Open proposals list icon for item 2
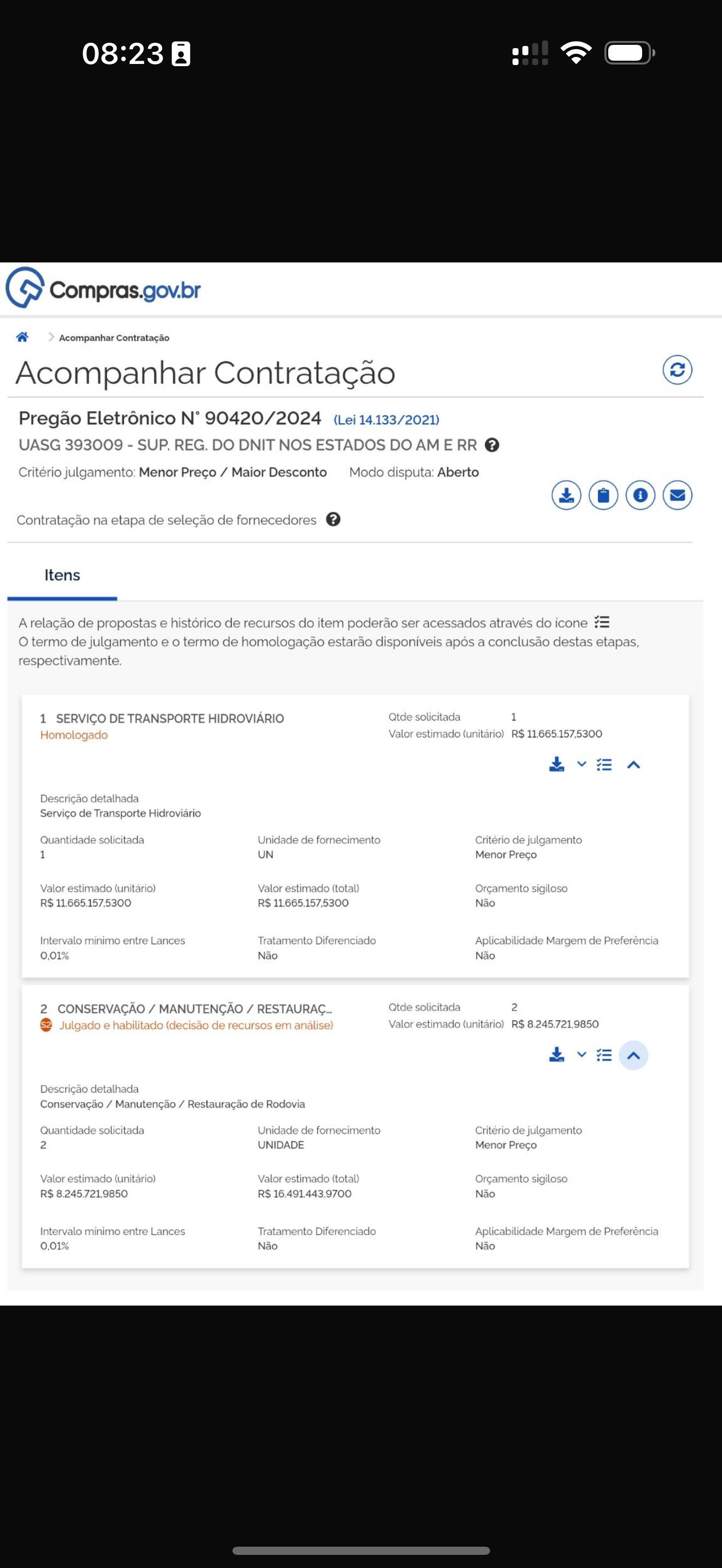This screenshot has height=1568, width=722. pyautogui.click(x=604, y=1055)
